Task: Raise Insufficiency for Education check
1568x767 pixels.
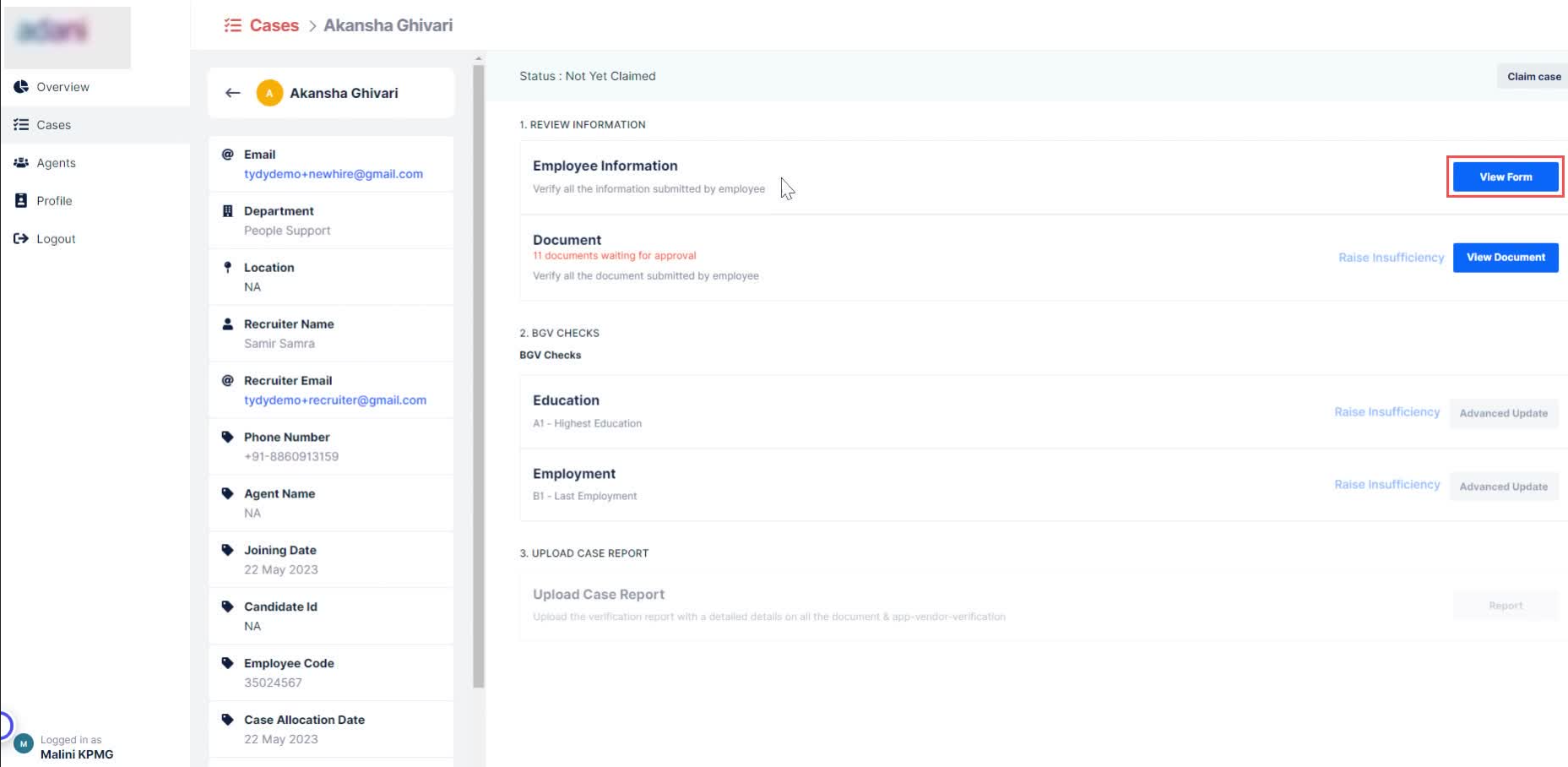Action: (1387, 412)
